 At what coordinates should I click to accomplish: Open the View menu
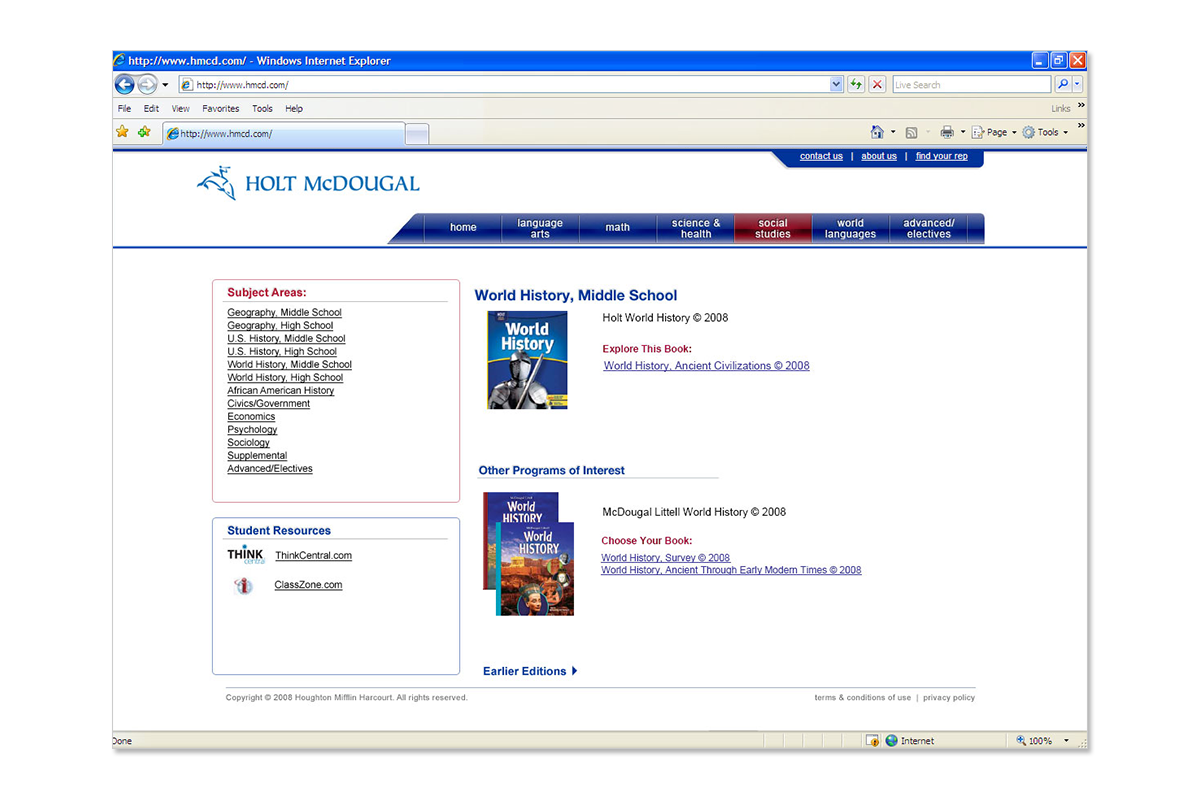tap(181, 109)
